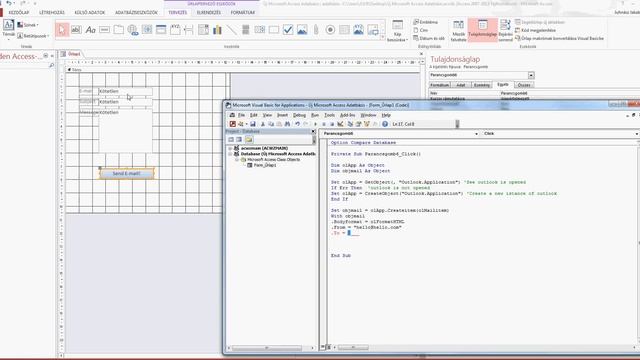Select the Option Group (XYZ) control
The height and width of the screenshot is (360, 640).
click(175, 30)
